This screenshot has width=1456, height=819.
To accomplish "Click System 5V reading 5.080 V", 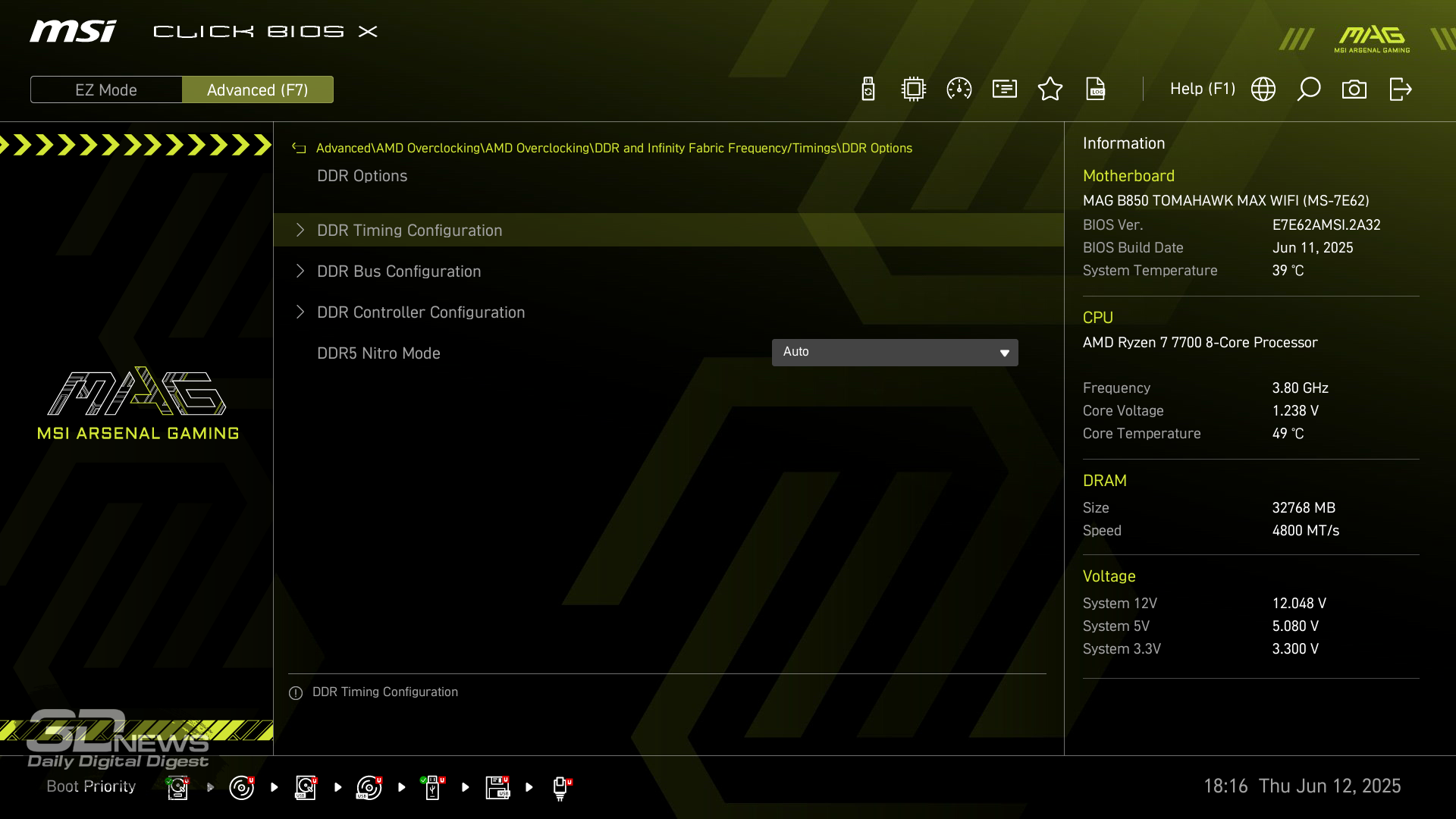I will point(1296,626).
